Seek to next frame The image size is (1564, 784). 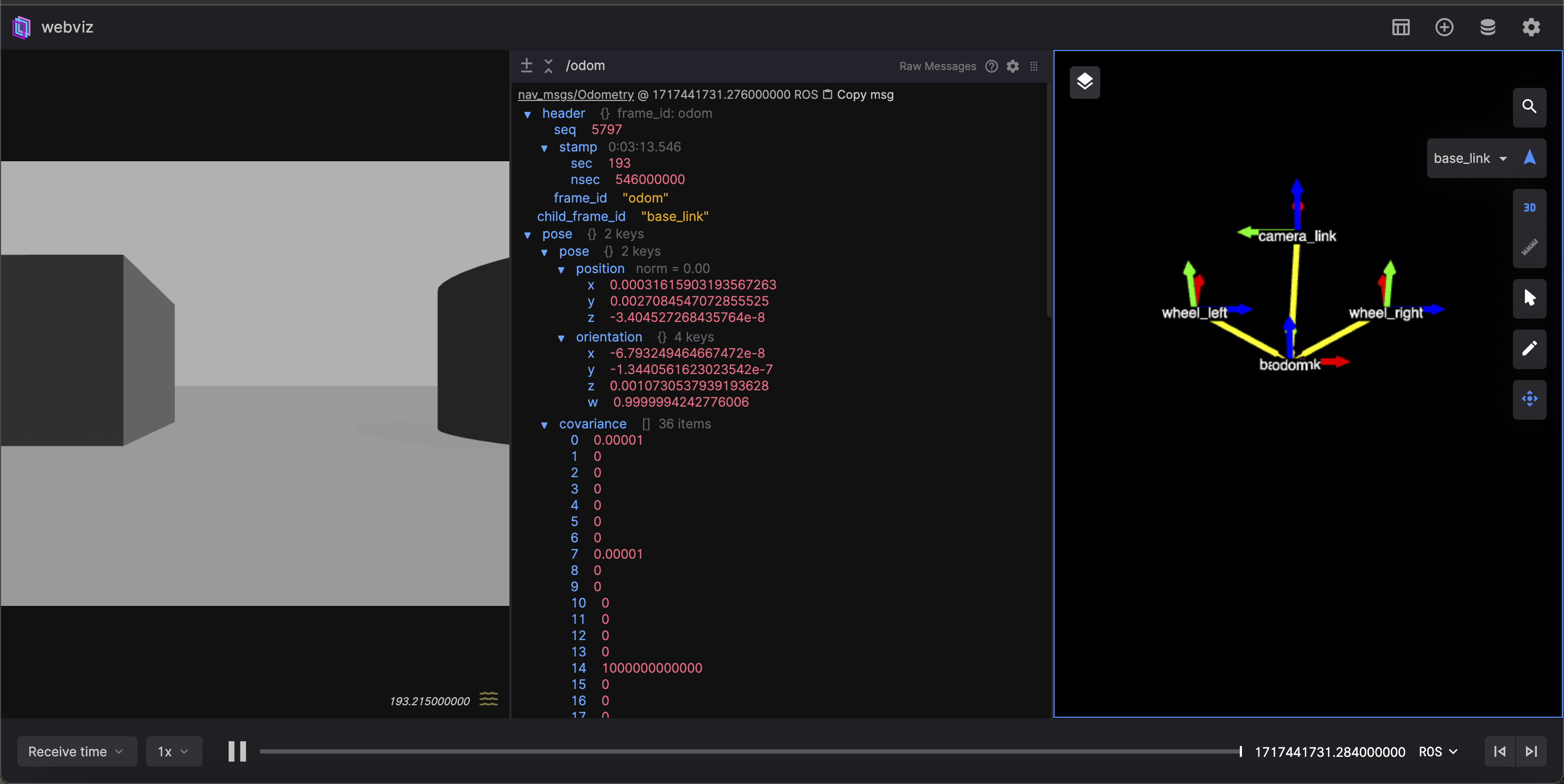click(x=1531, y=751)
